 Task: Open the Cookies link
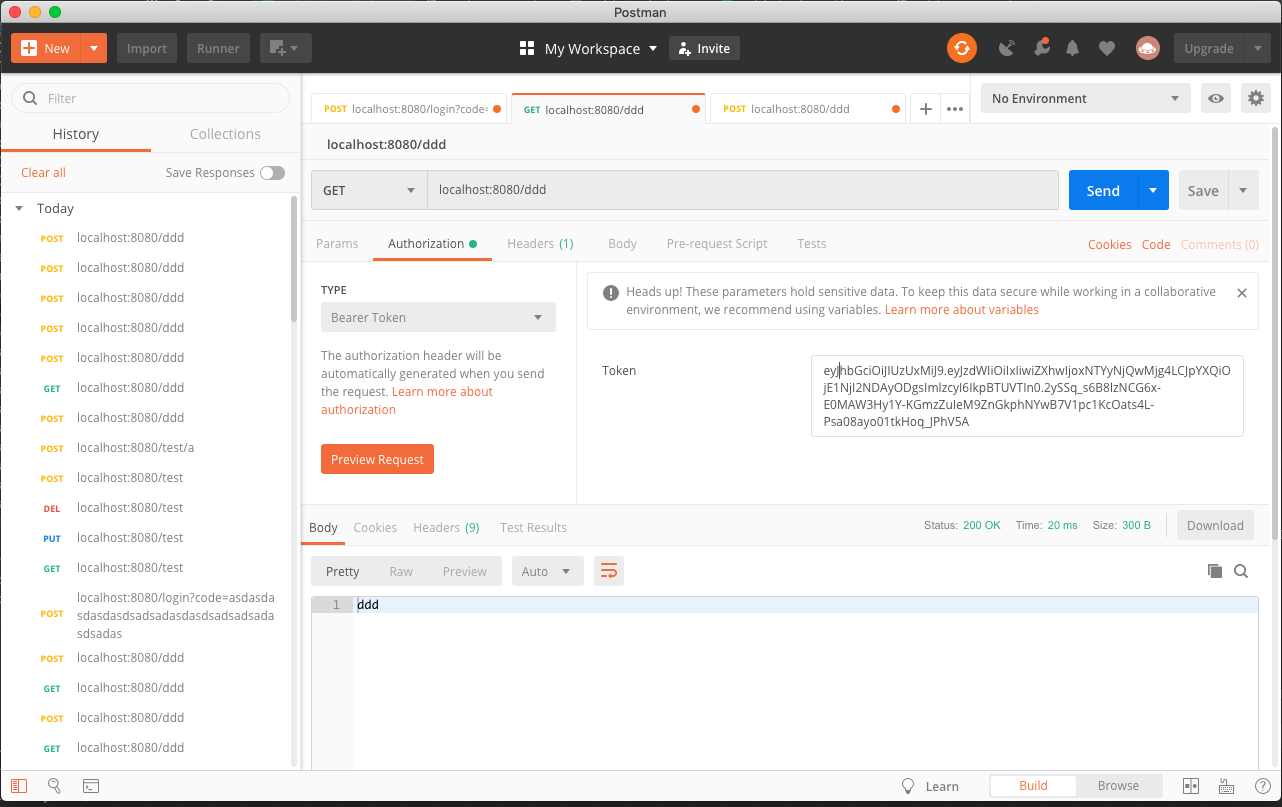click(1110, 244)
